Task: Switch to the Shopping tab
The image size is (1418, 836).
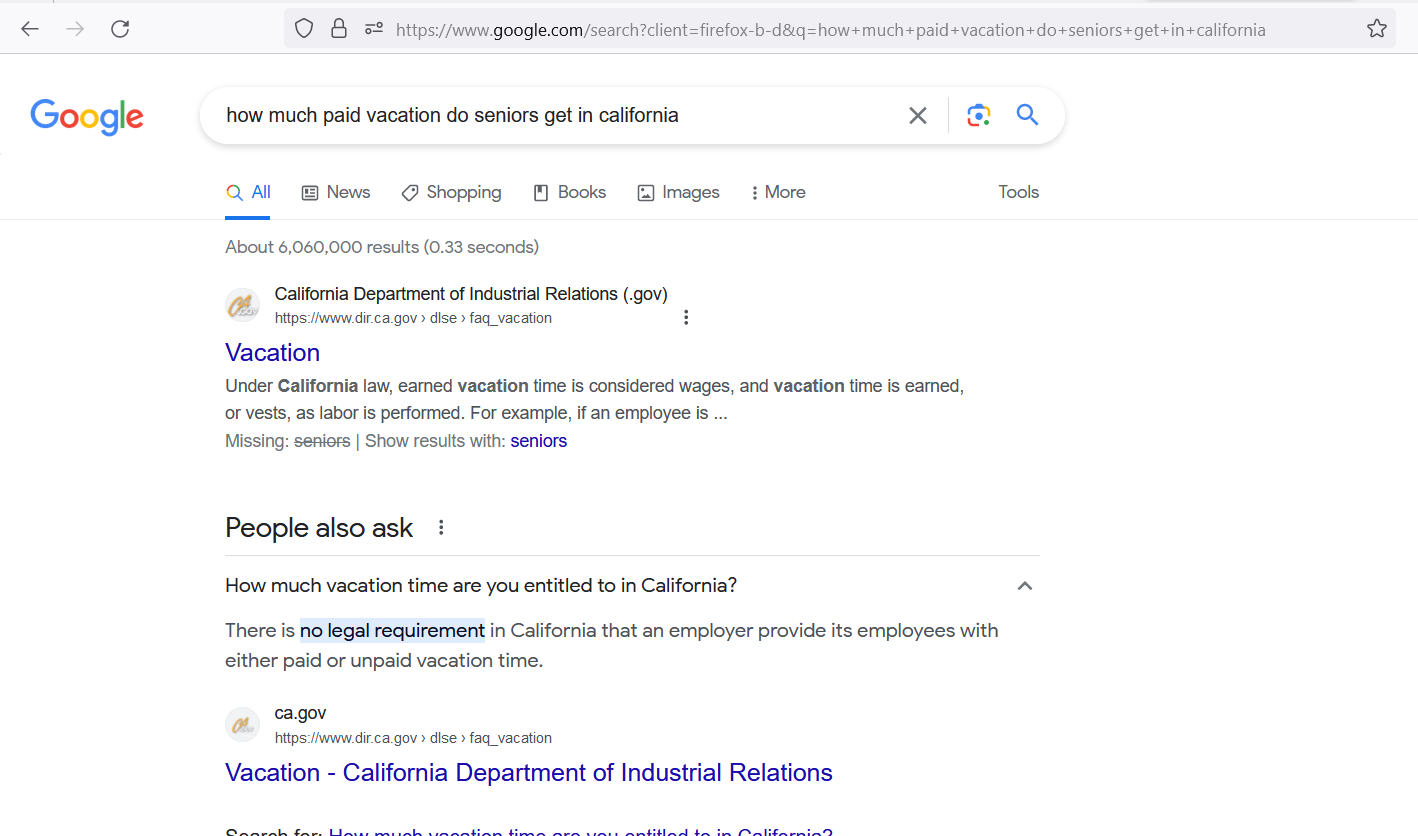Action: pos(451,192)
